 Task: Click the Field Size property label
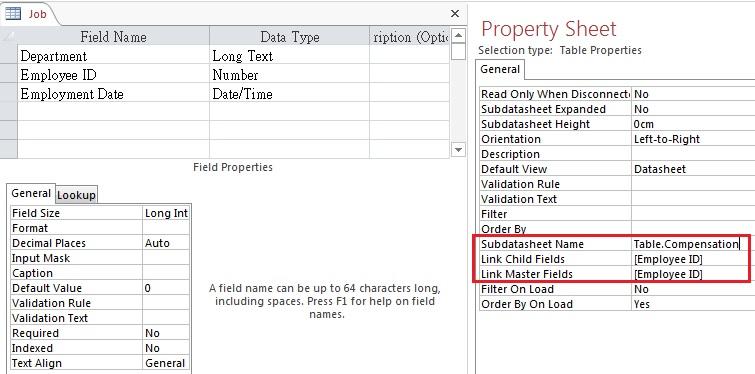pos(36,213)
